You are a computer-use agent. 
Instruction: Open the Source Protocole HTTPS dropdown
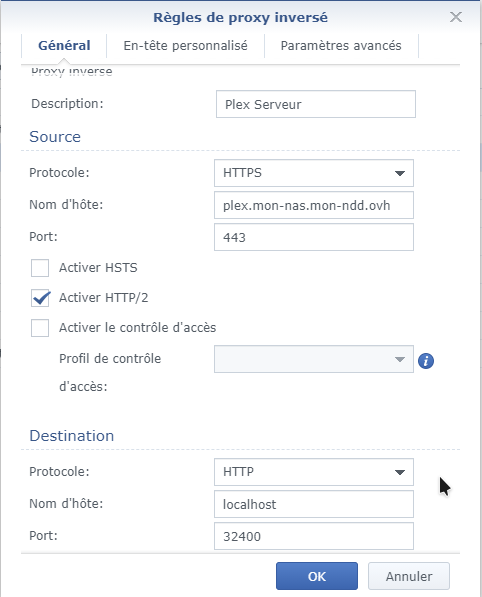click(x=314, y=173)
